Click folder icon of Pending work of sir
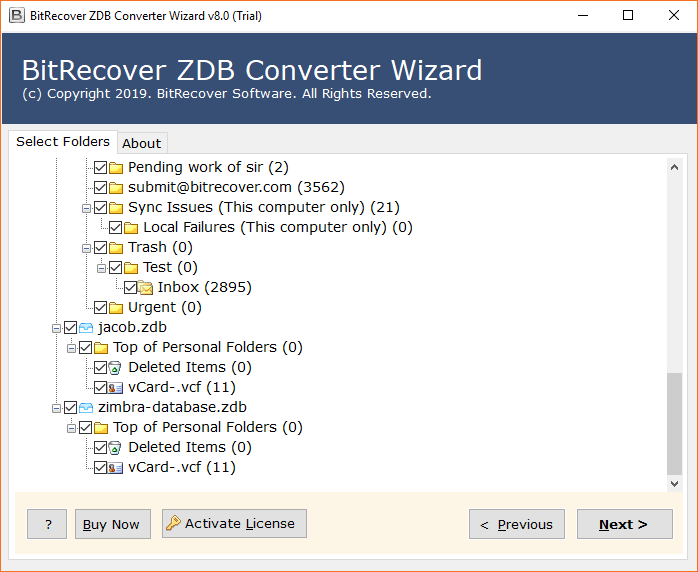The image size is (698, 572). point(116,168)
